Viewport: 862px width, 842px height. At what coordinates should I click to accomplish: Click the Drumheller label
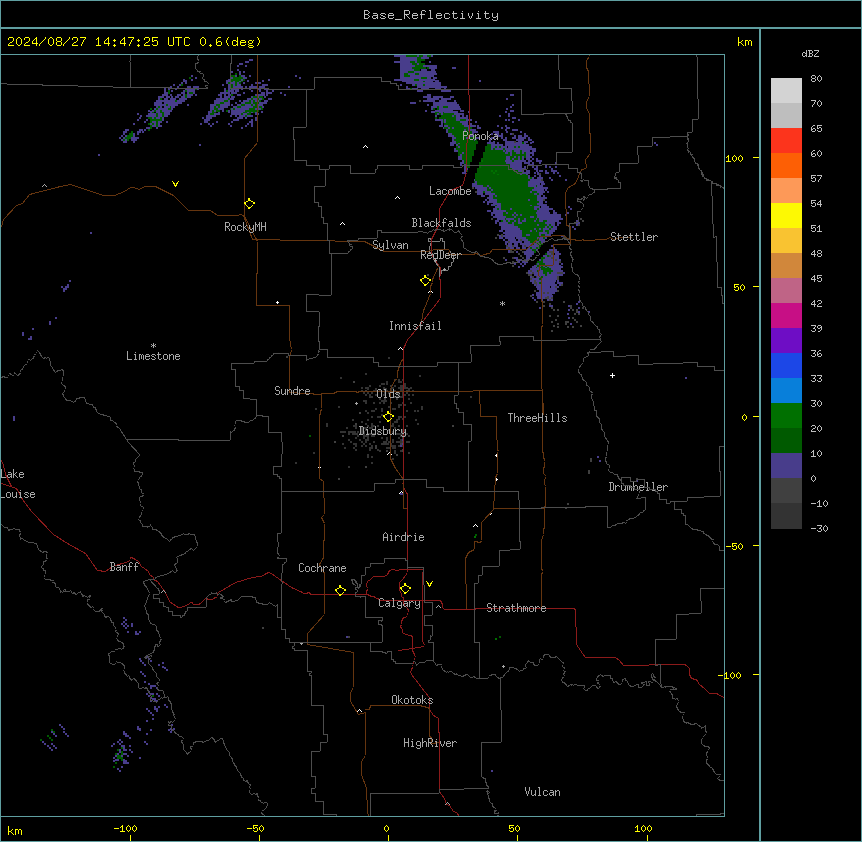point(638,487)
